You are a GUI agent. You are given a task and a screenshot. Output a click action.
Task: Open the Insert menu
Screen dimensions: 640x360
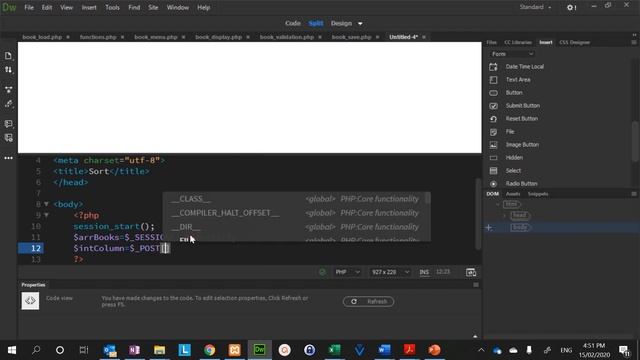point(89,7)
